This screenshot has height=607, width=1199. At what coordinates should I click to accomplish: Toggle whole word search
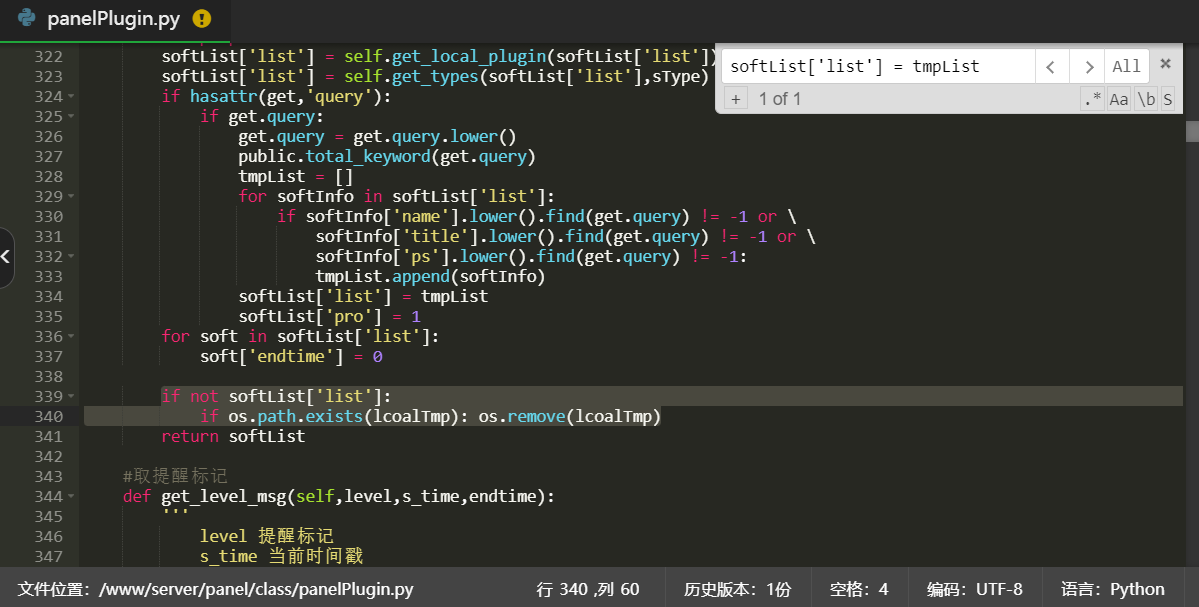click(x=1146, y=99)
